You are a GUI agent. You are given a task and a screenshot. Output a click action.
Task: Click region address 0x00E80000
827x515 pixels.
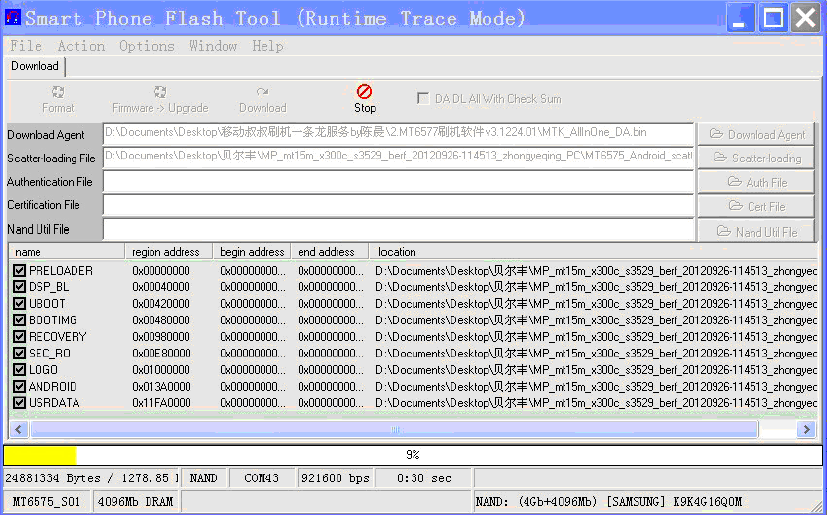[161, 354]
